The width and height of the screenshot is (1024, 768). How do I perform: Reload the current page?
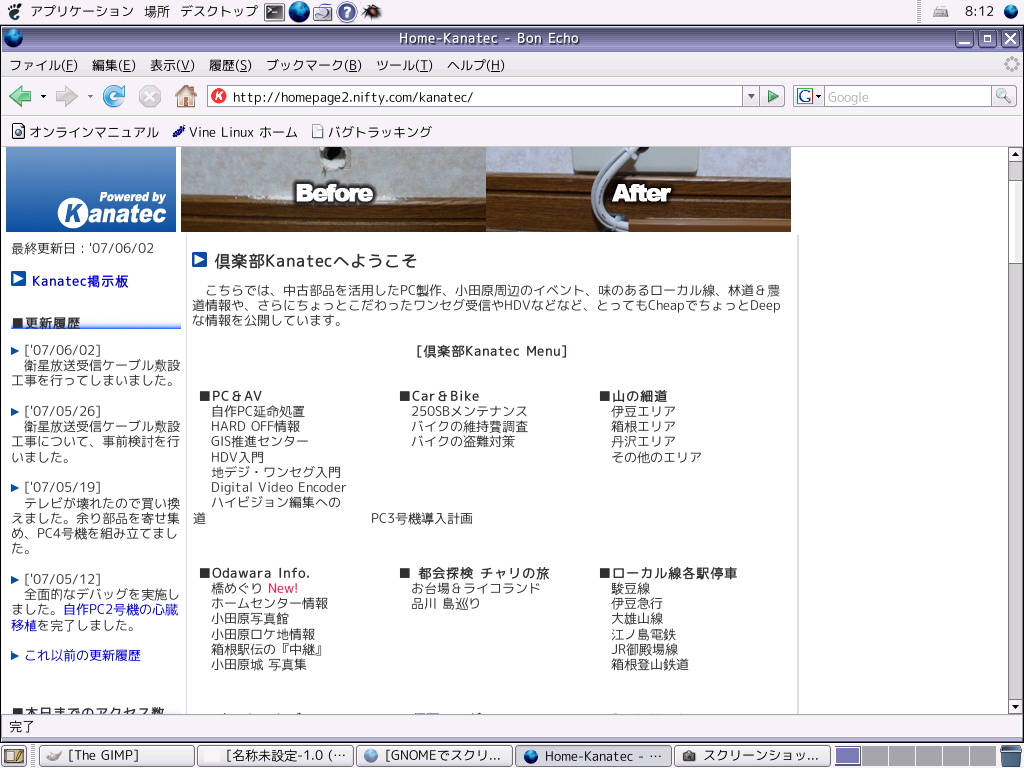pos(114,97)
